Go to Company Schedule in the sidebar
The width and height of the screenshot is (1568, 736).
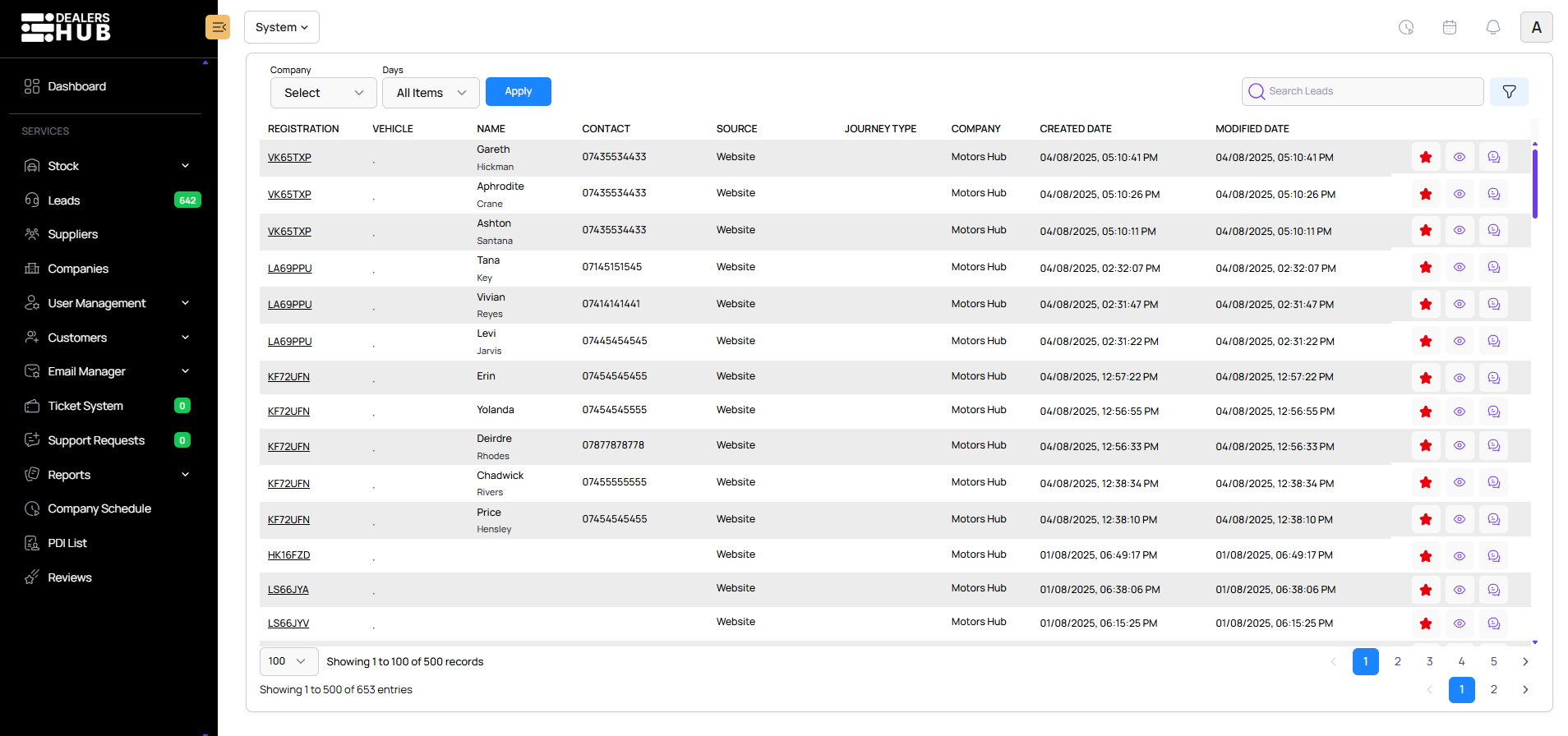pyautogui.click(x=99, y=508)
